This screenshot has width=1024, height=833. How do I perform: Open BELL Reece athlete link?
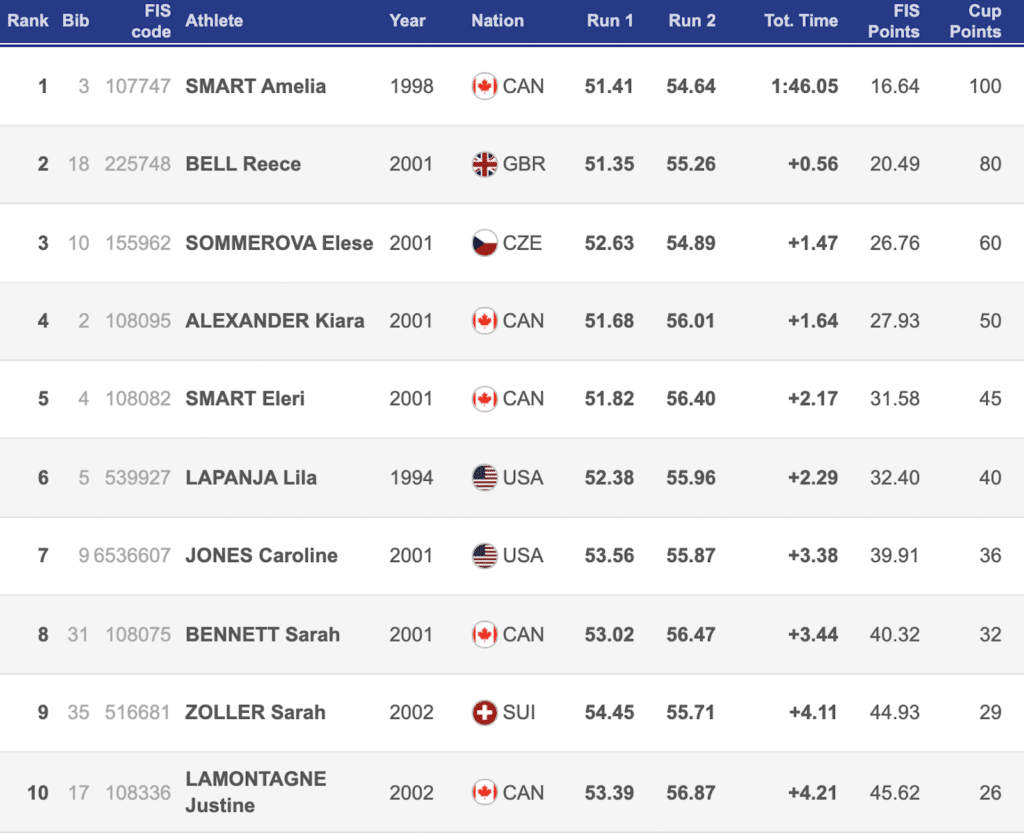(243, 164)
